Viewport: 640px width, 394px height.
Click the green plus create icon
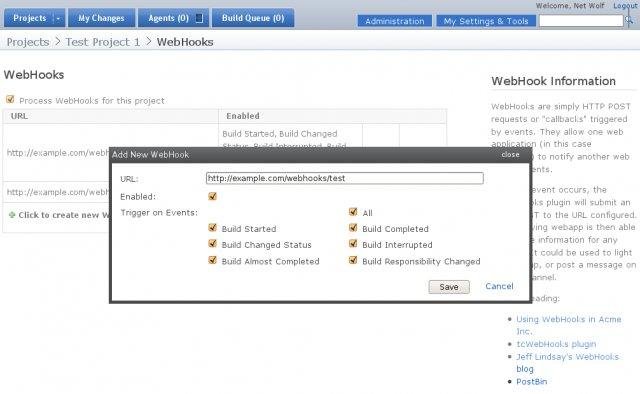click(12, 215)
